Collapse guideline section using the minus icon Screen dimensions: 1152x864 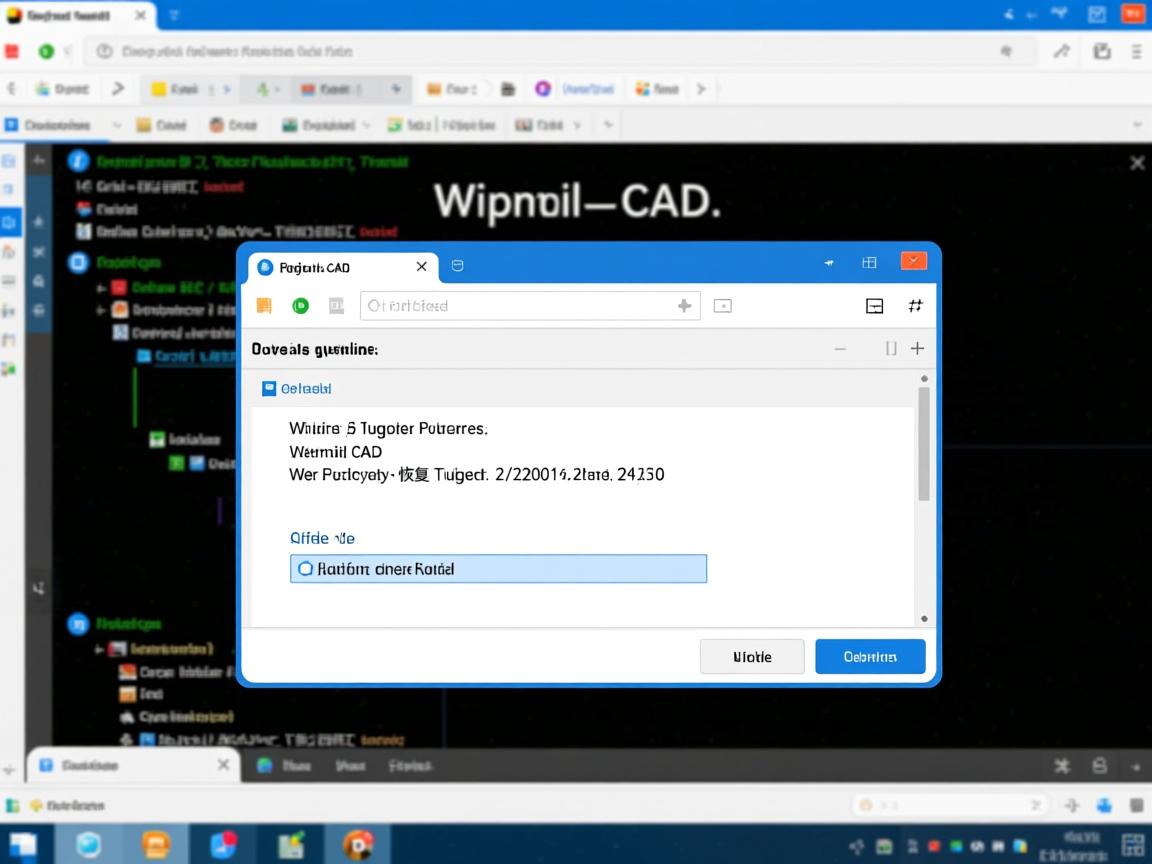[840, 348]
